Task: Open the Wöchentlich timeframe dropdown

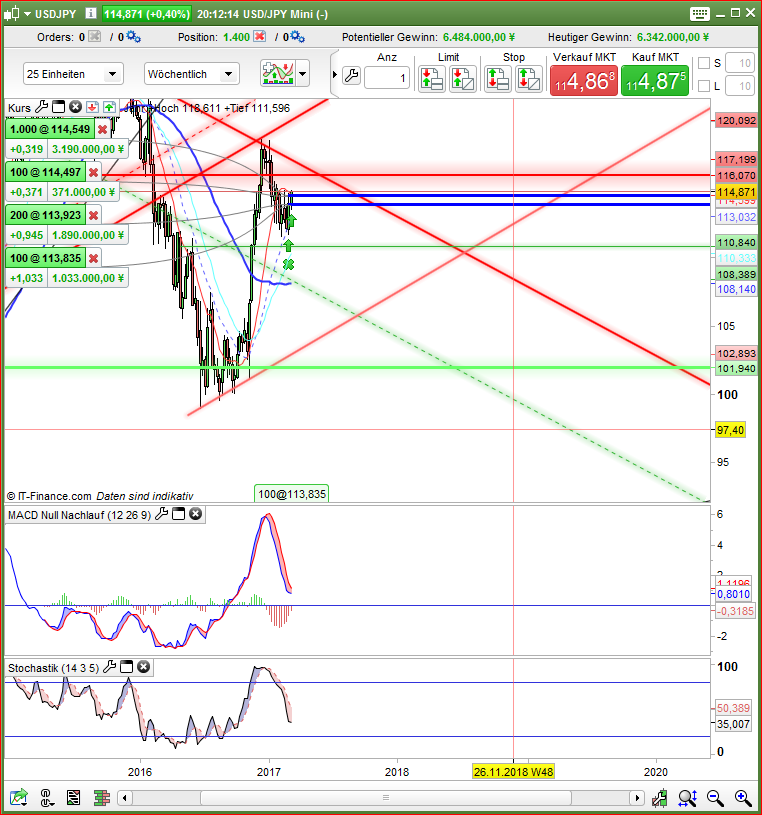Action: point(192,74)
